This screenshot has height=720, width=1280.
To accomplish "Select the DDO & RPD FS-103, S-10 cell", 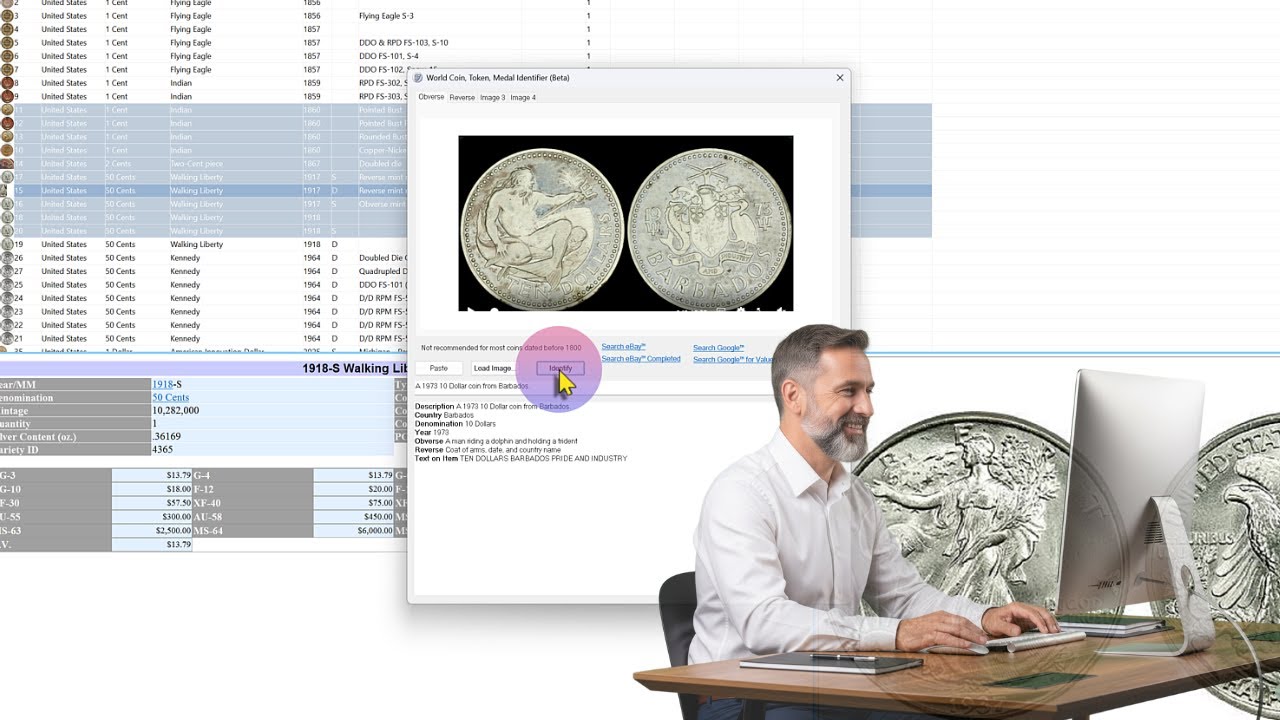I will (x=403, y=43).
